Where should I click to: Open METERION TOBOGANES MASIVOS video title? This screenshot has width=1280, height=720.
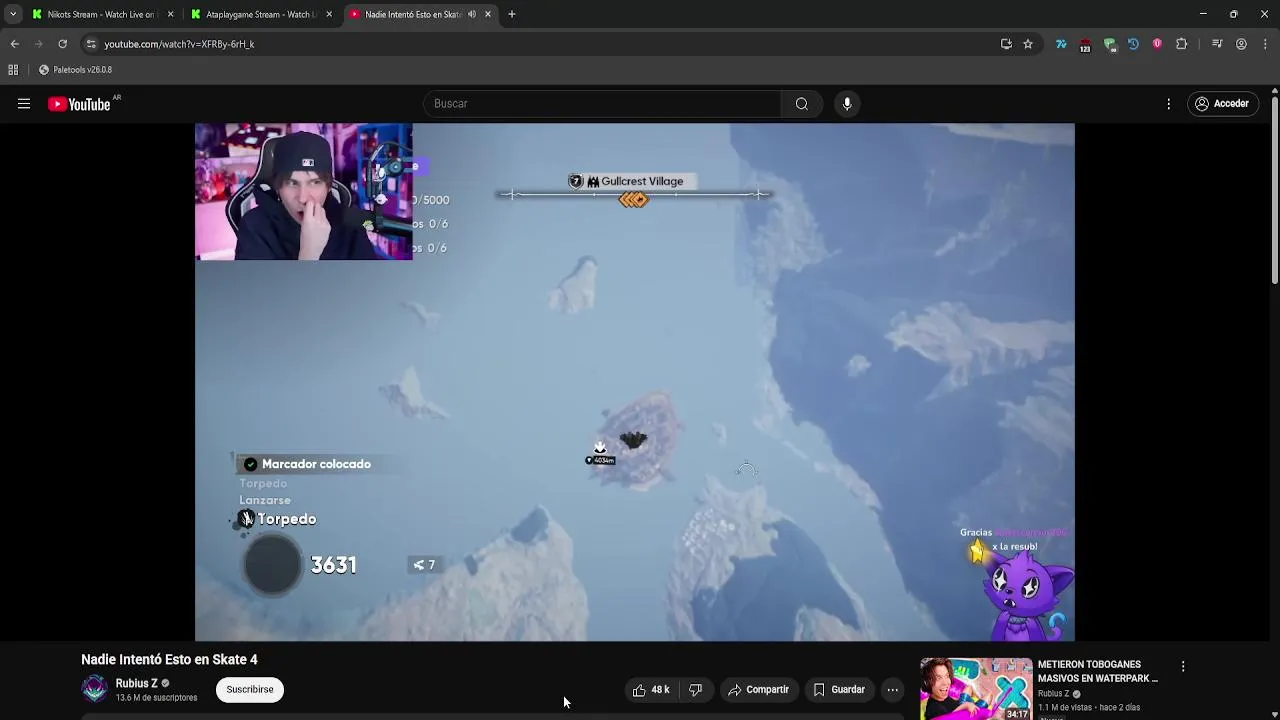pos(1097,671)
